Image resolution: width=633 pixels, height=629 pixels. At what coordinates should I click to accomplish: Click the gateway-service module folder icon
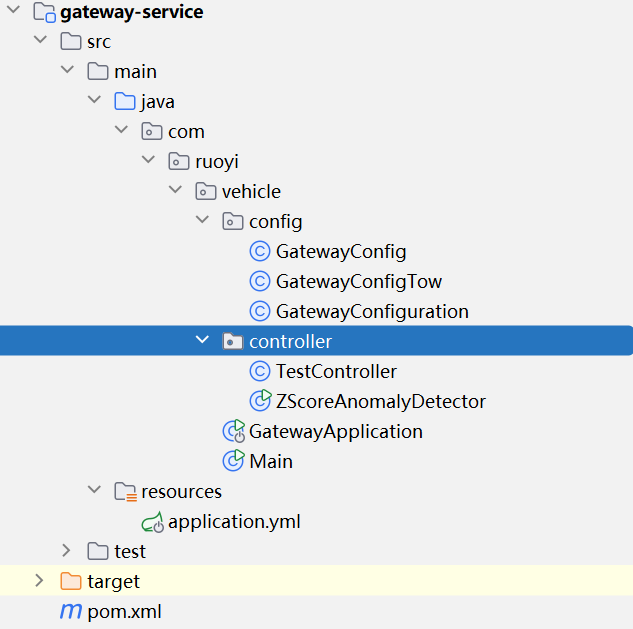coord(44,13)
